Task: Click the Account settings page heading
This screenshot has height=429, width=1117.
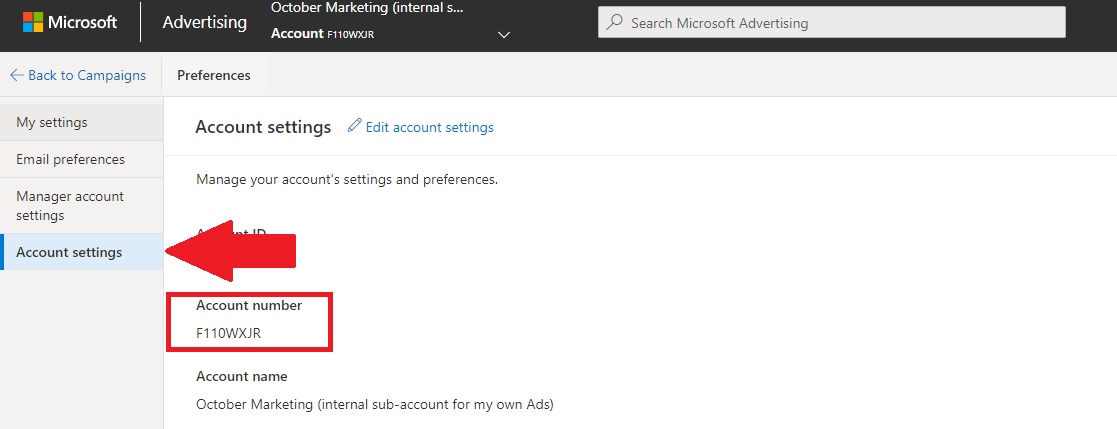Action: (263, 128)
